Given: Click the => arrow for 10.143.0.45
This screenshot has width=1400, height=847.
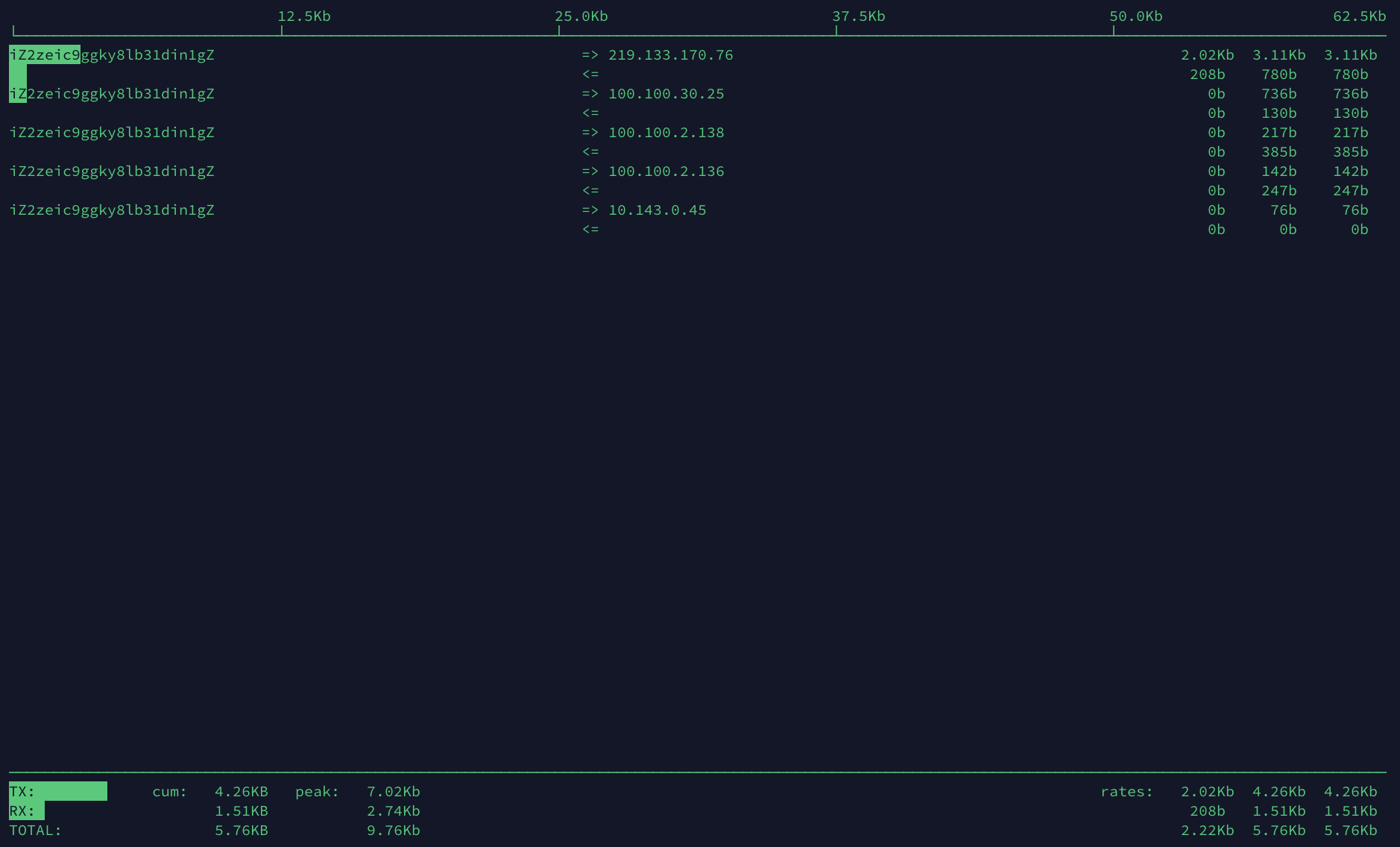Looking at the screenshot, I should [590, 210].
